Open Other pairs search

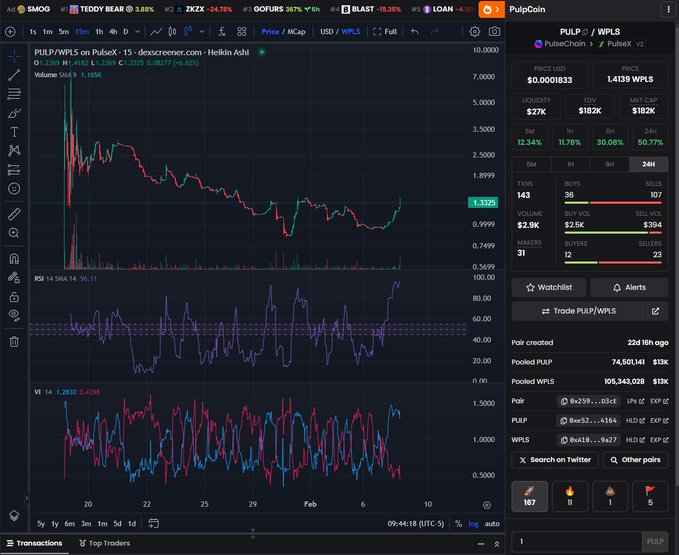click(635, 460)
